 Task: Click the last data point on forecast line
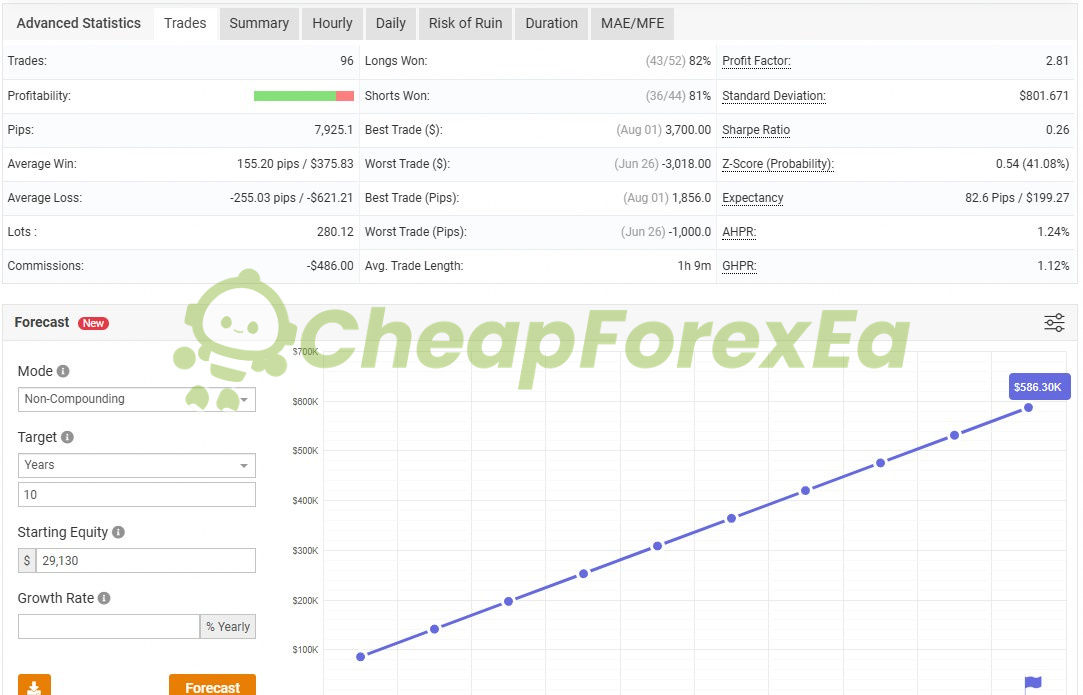[x=1028, y=408]
